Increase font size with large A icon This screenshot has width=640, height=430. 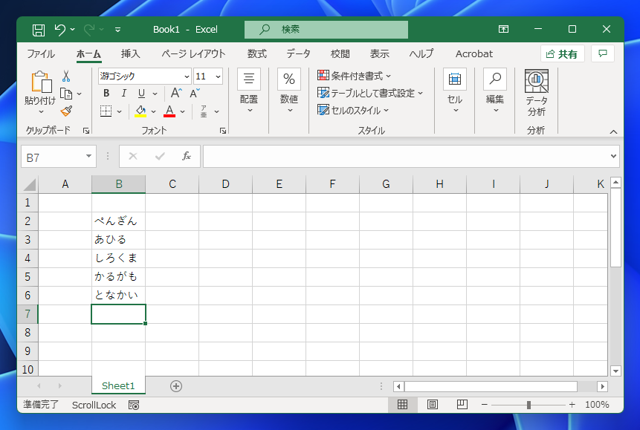[x=176, y=93]
